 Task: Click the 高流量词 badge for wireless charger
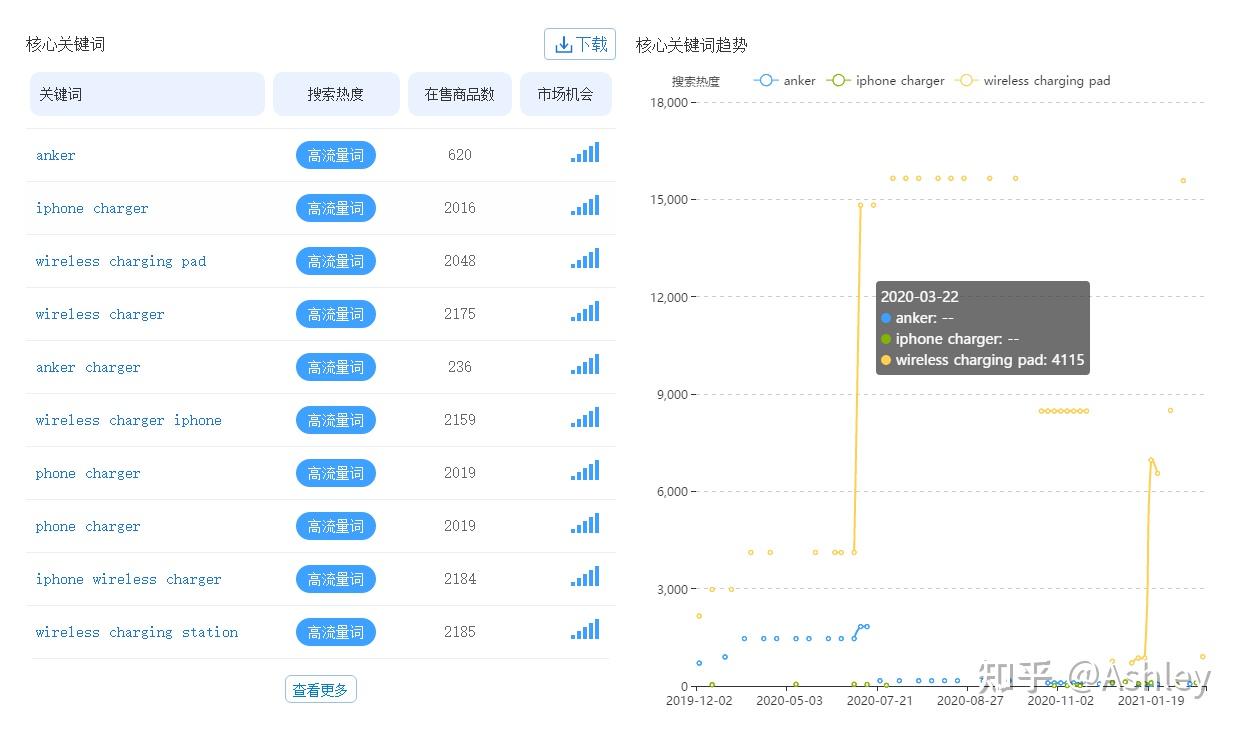pos(336,314)
